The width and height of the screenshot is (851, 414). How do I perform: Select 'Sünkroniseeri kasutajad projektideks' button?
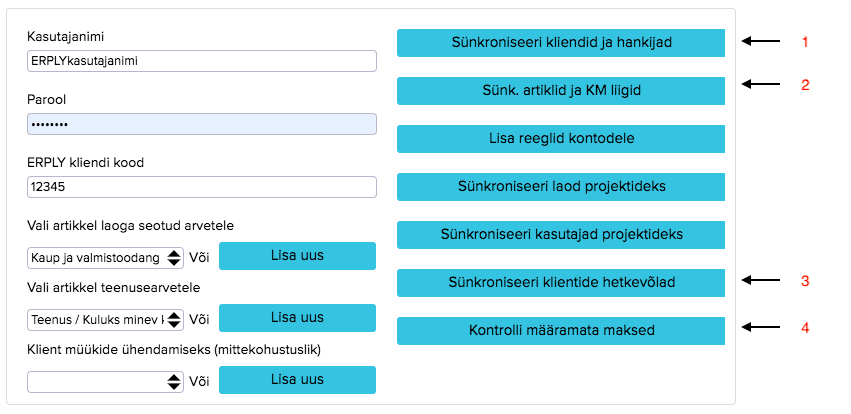coord(561,235)
